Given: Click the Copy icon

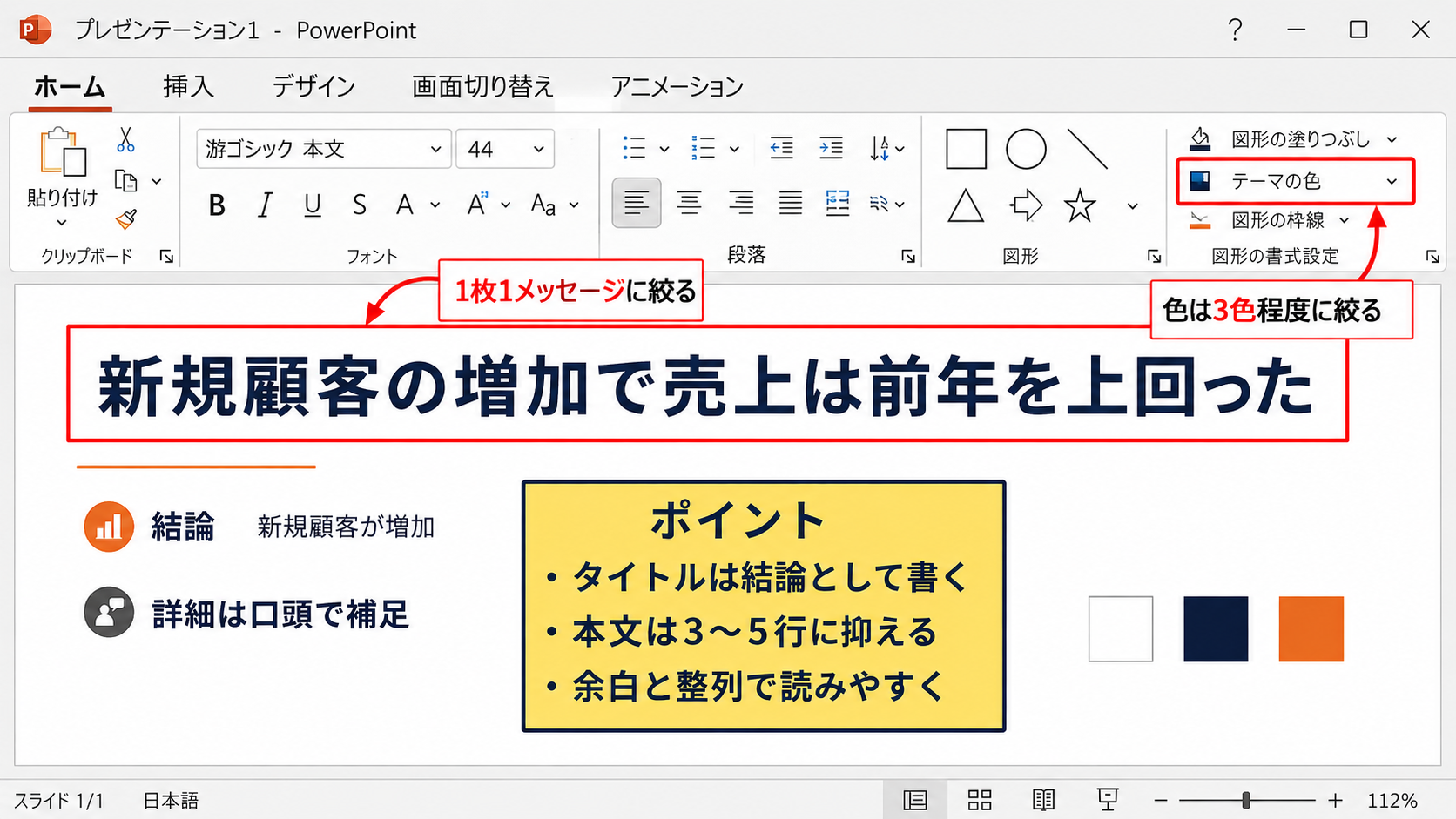Looking at the screenshot, I should click(x=126, y=181).
